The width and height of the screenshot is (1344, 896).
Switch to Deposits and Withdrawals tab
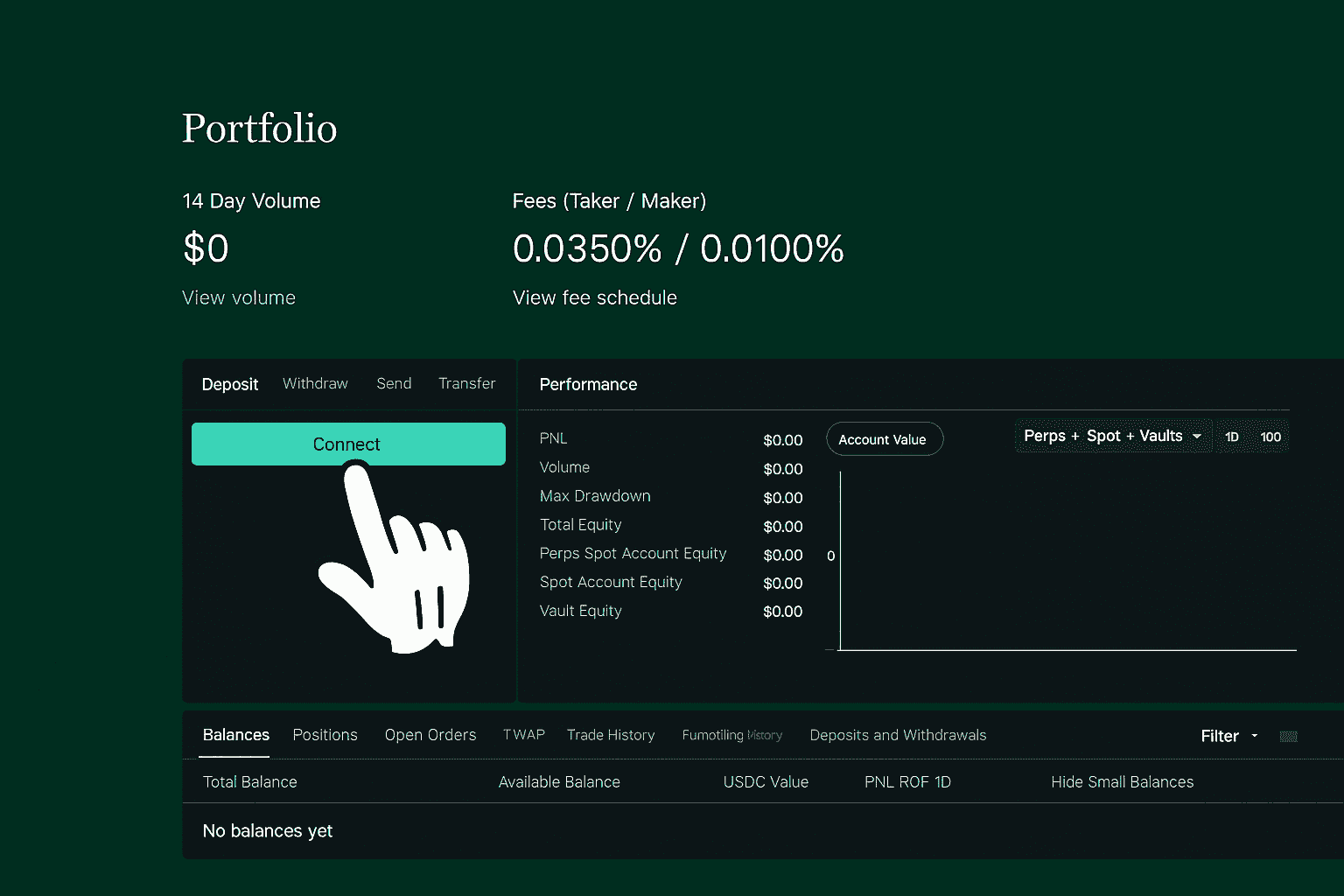[x=898, y=735]
